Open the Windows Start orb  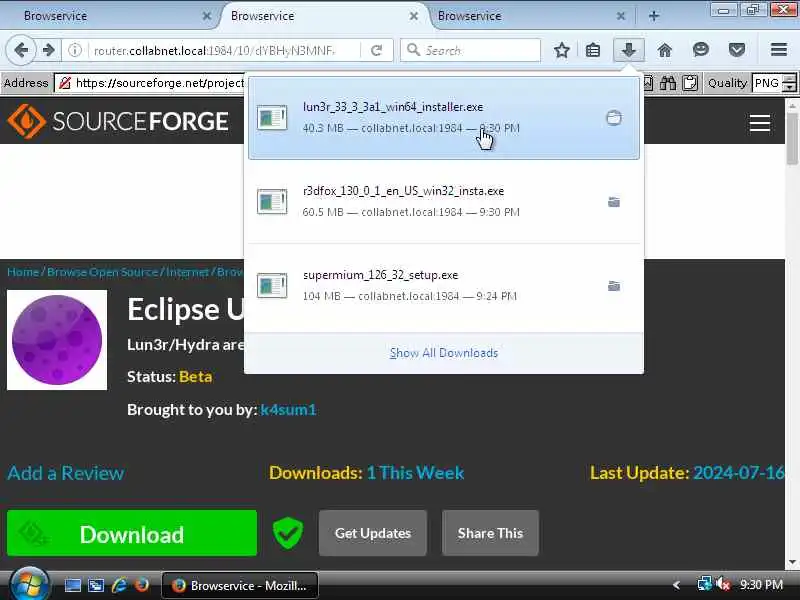(29, 585)
